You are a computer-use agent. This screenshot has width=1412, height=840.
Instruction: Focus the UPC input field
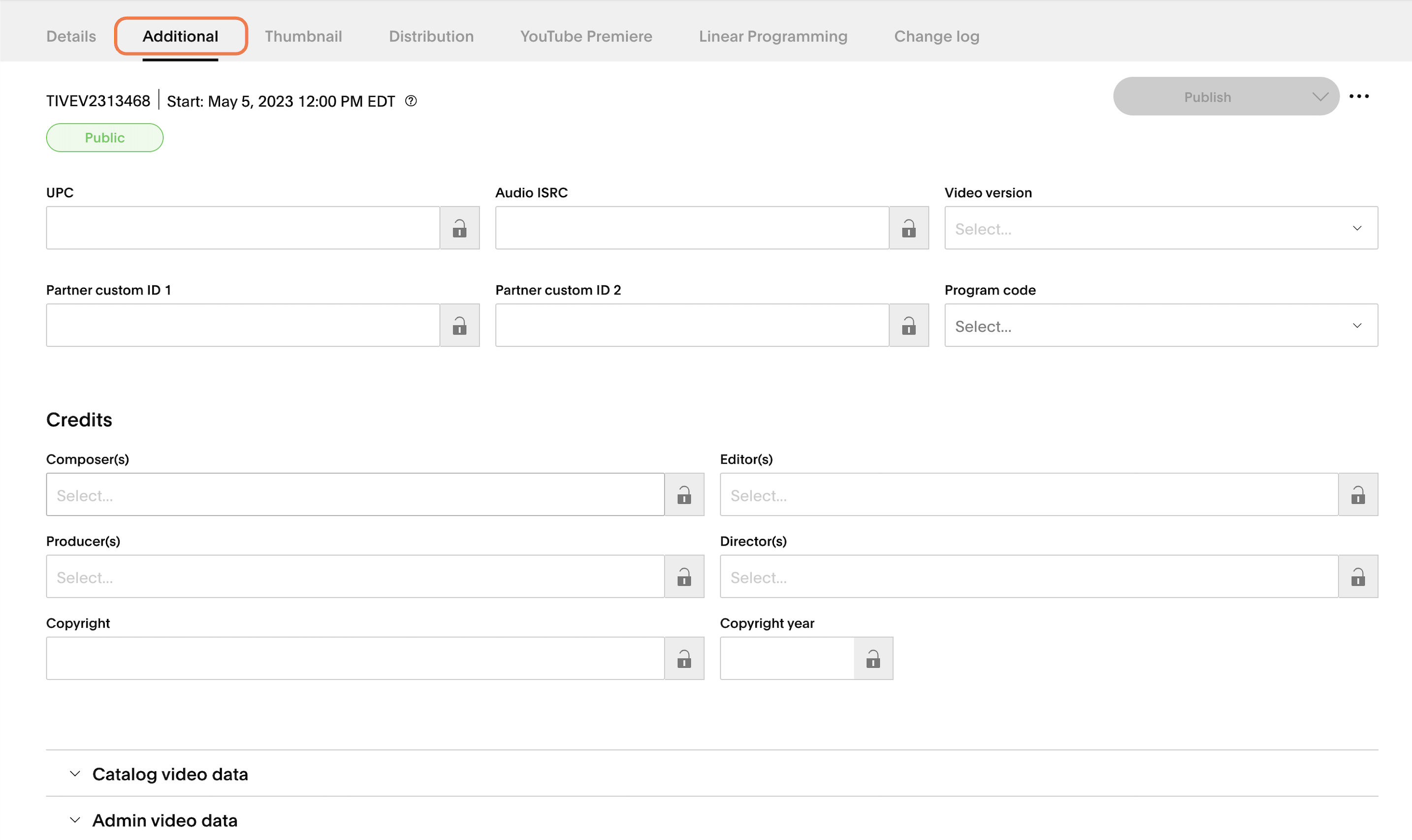coord(243,228)
